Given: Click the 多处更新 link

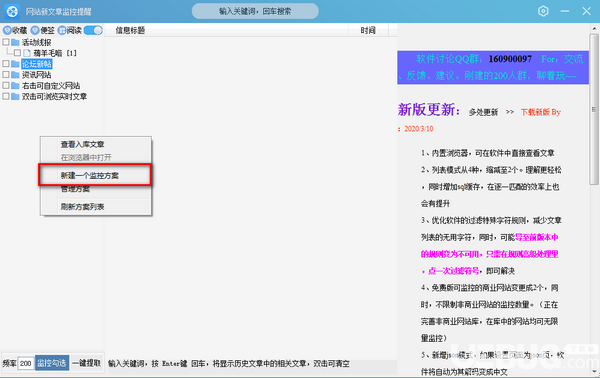Looking at the screenshot, I should [x=483, y=112].
